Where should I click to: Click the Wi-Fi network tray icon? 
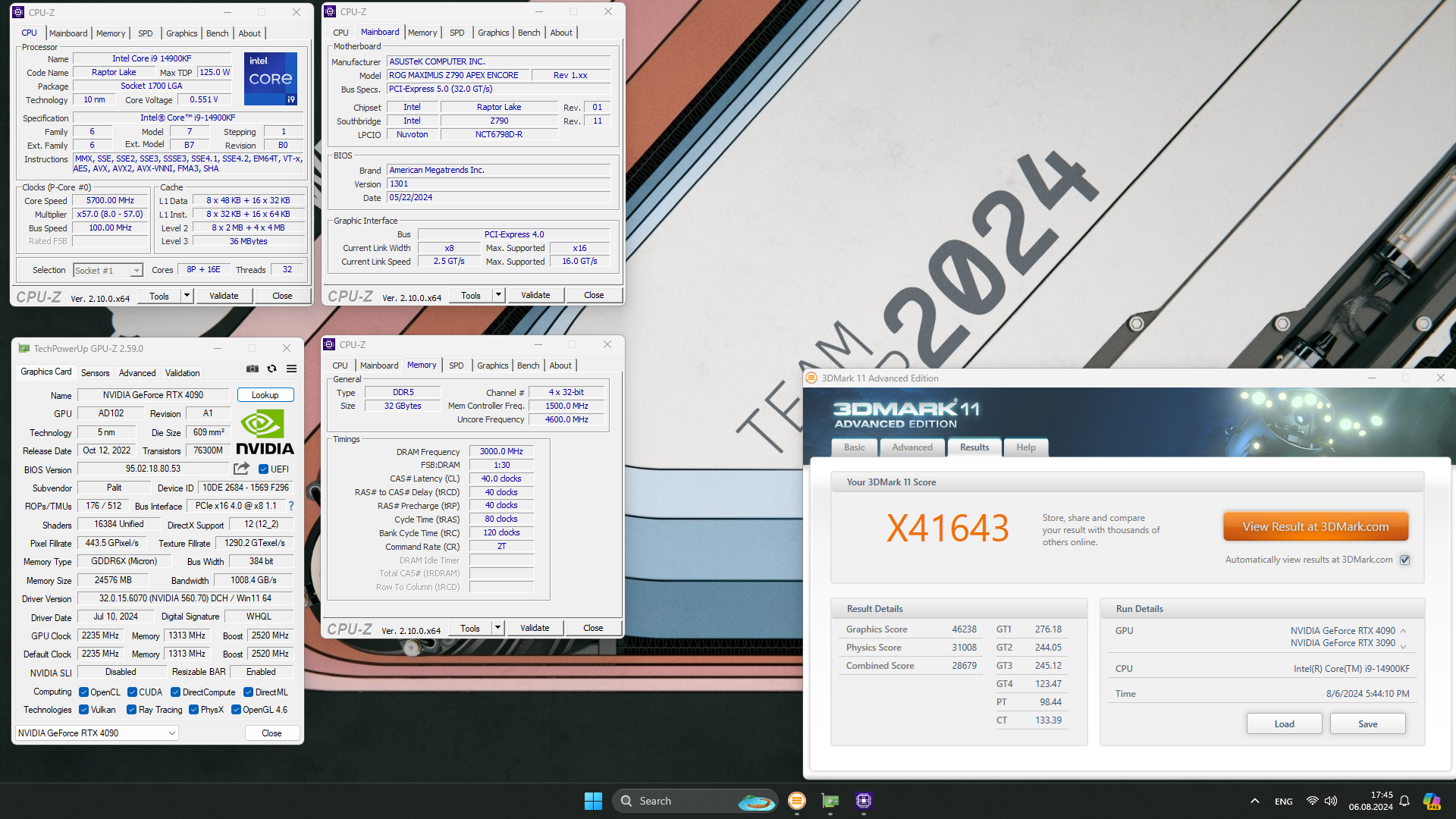[1312, 801]
